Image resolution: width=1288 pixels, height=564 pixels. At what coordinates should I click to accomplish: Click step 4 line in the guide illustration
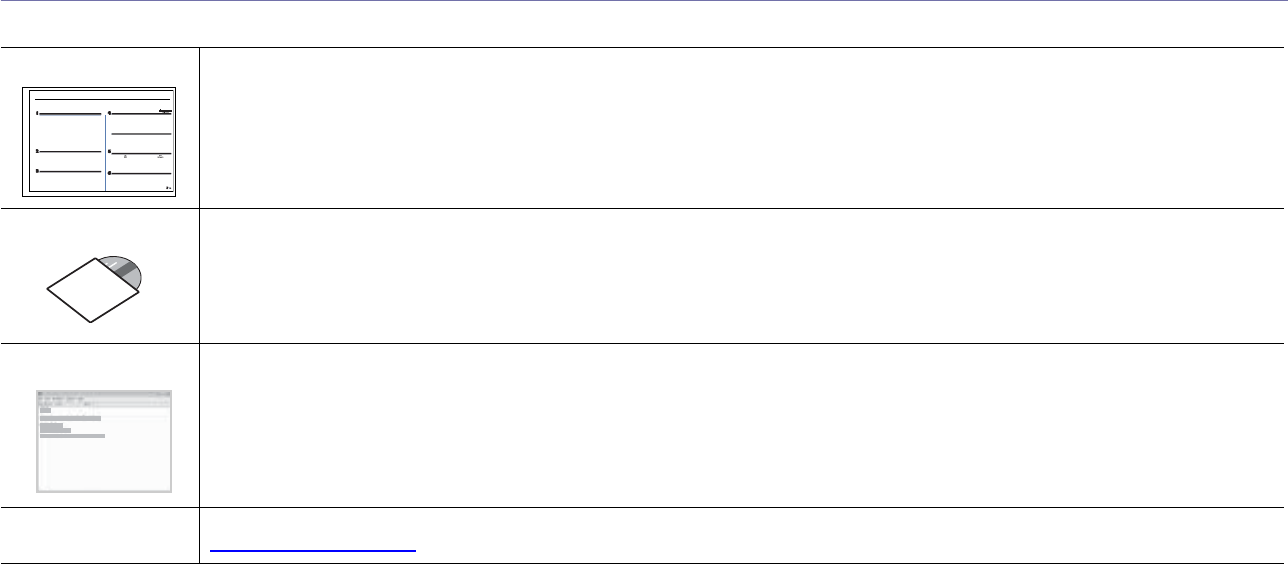(141, 116)
